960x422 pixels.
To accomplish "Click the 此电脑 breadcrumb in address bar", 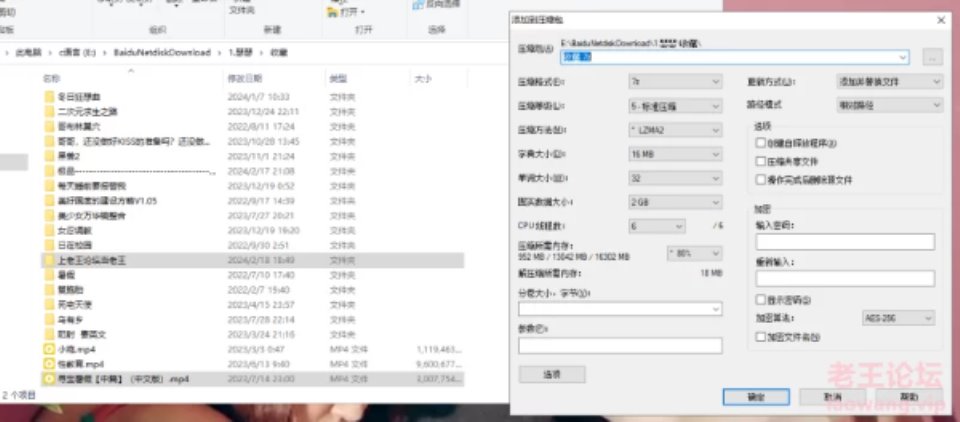I will click(x=28, y=53).
